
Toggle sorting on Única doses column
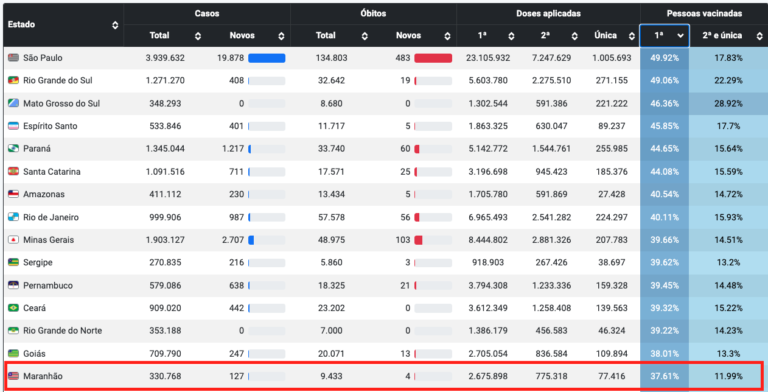click(x=632, y=36)
